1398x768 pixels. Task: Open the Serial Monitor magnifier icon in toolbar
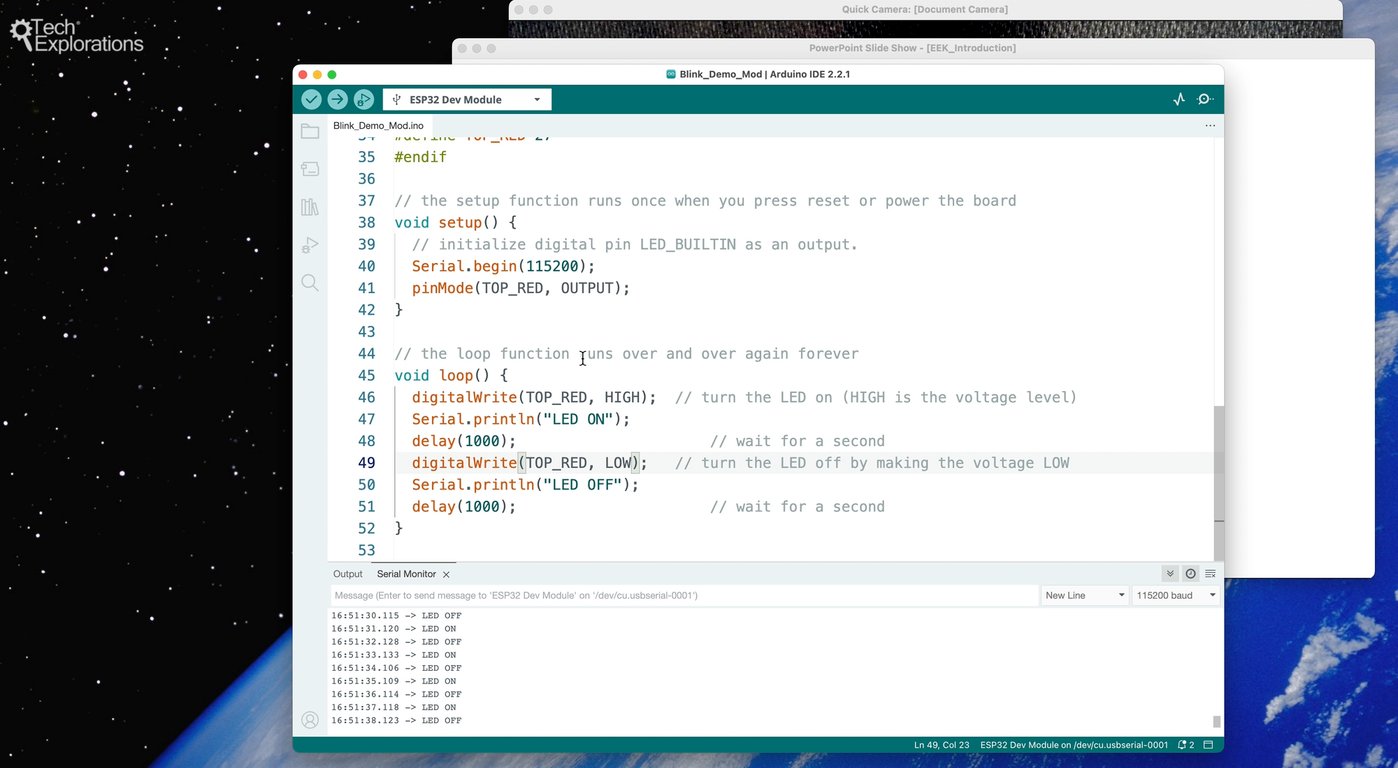pyautogui.click(x=1205, y=99)
